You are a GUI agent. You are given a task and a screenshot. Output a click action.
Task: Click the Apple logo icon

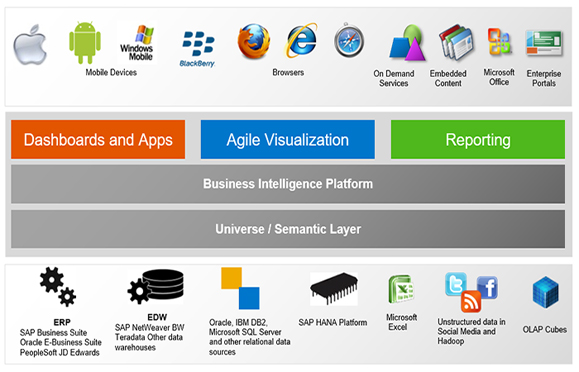pos(30,45)
